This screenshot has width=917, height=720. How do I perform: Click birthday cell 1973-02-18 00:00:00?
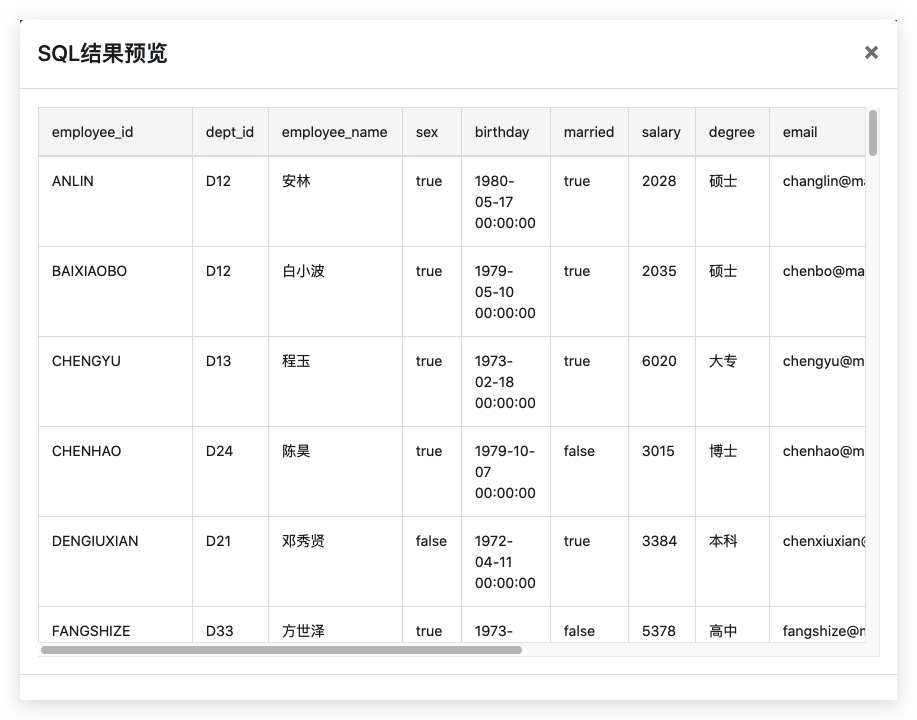point(506,382)
